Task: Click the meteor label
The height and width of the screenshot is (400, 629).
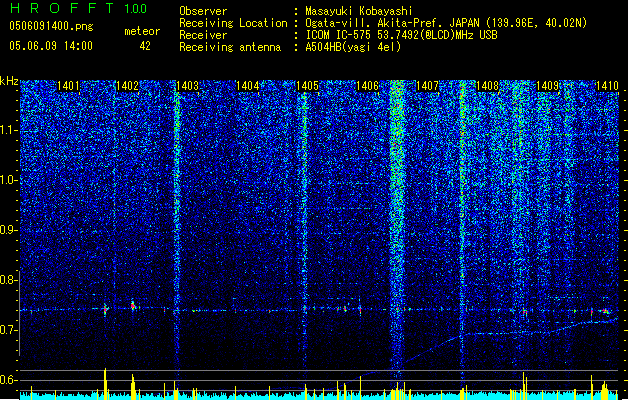Action: tap(142, 31)
